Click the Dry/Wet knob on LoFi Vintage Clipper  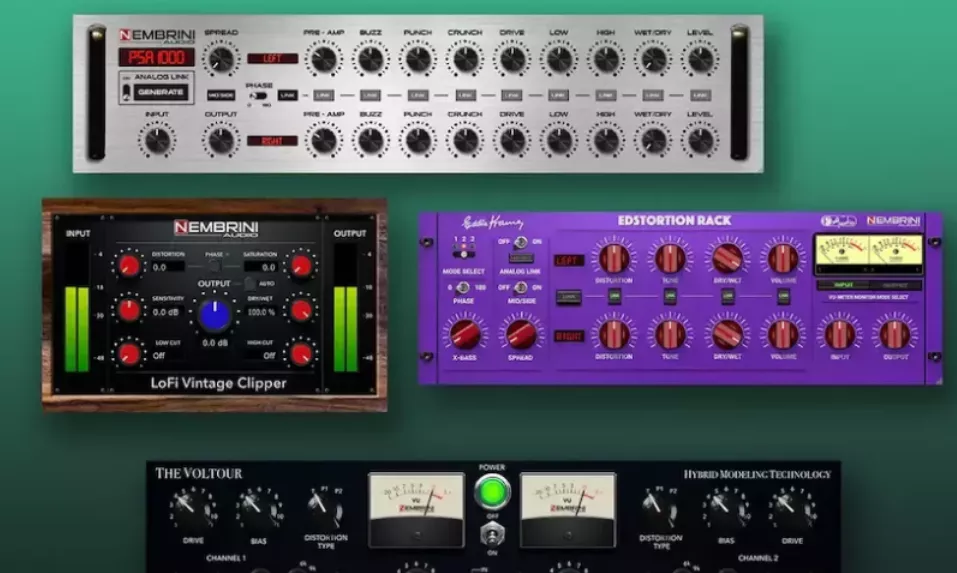(x=301, y=311)
